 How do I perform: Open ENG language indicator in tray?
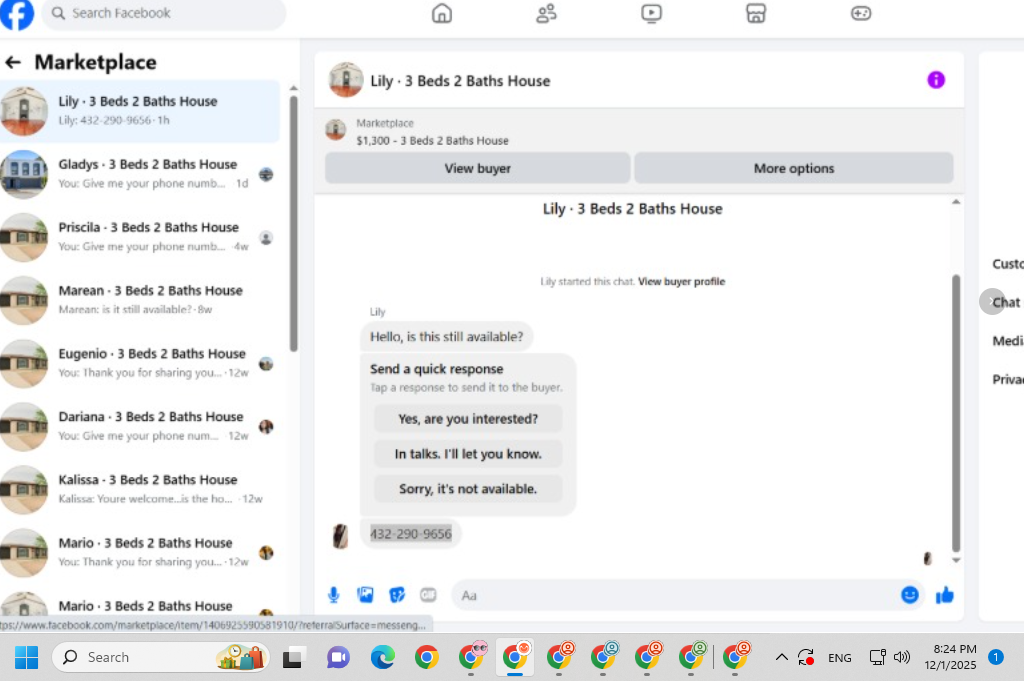(839, 658)
